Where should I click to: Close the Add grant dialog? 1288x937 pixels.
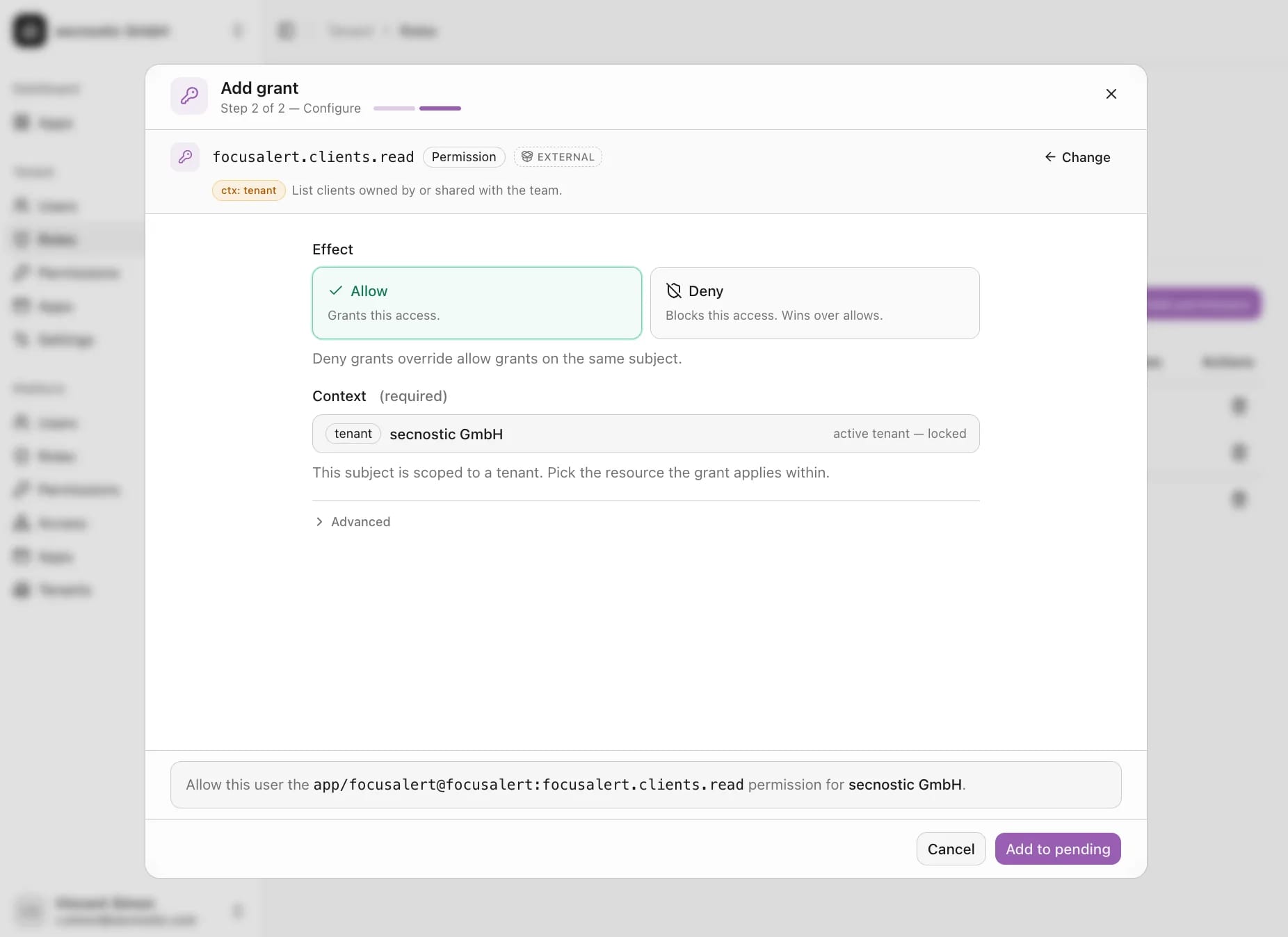[1111, 94]
